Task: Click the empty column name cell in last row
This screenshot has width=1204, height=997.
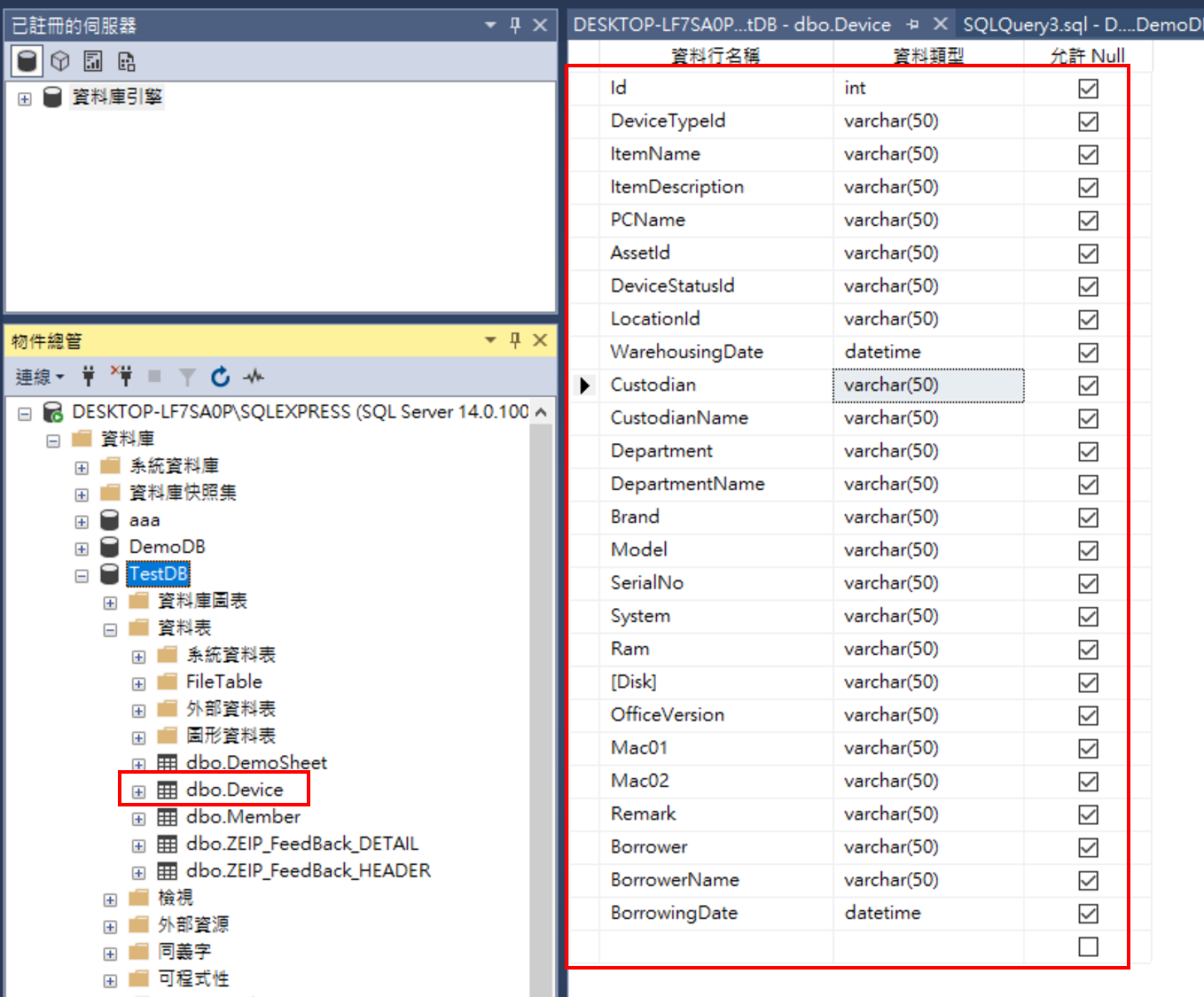Action: point(716,946)
